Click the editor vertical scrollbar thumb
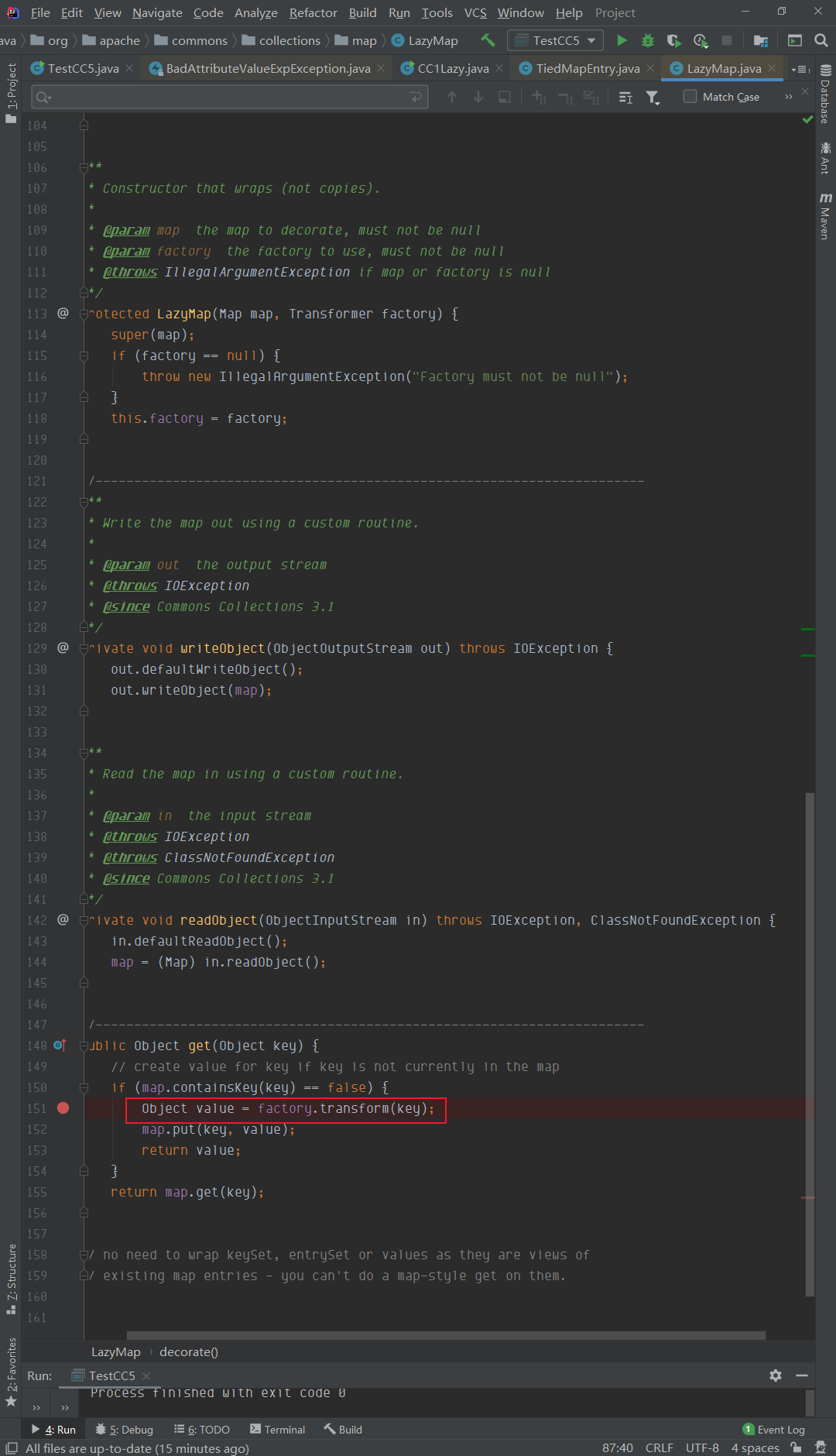 [810, 1044]
